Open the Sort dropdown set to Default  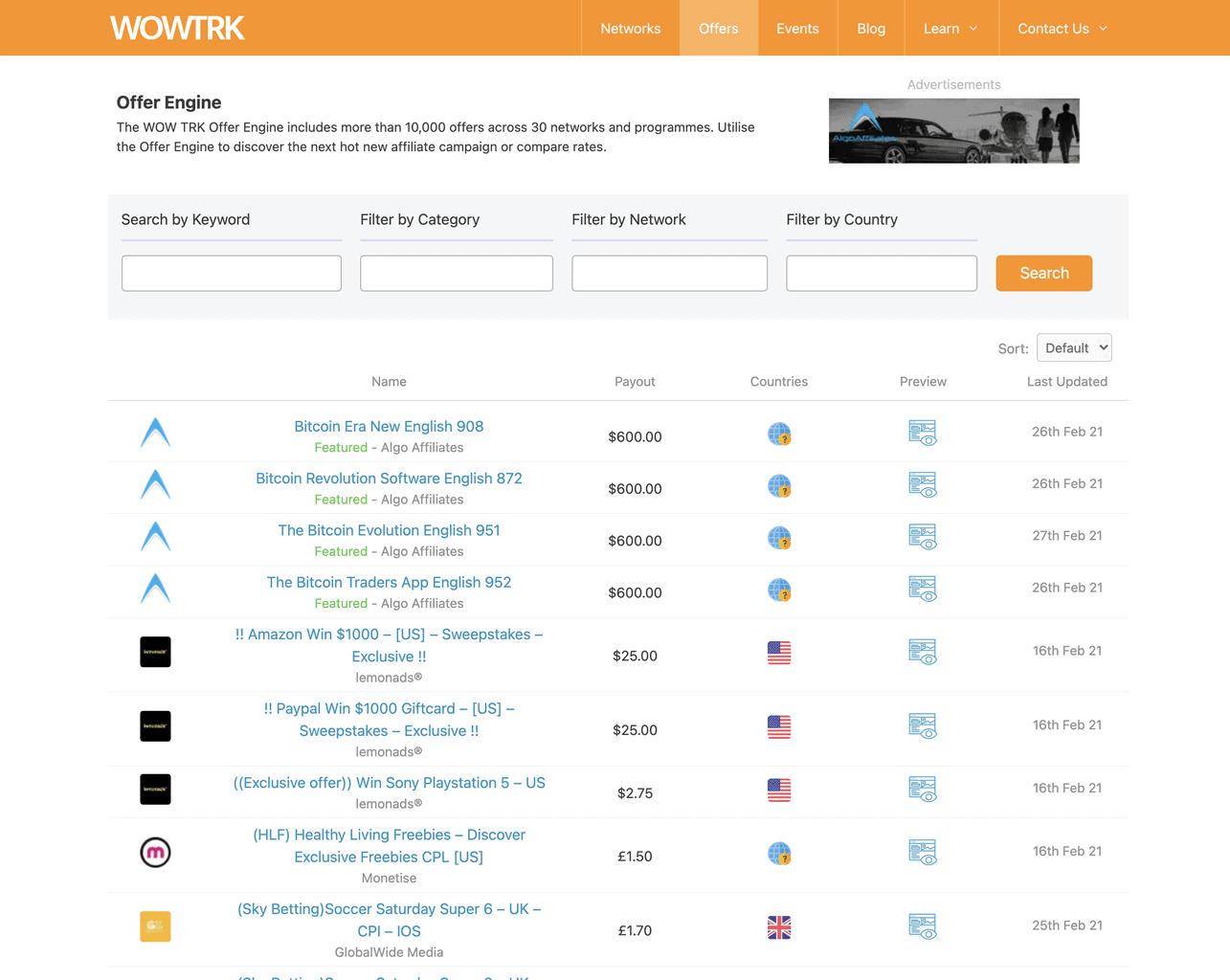click(x=1074, y=347)
